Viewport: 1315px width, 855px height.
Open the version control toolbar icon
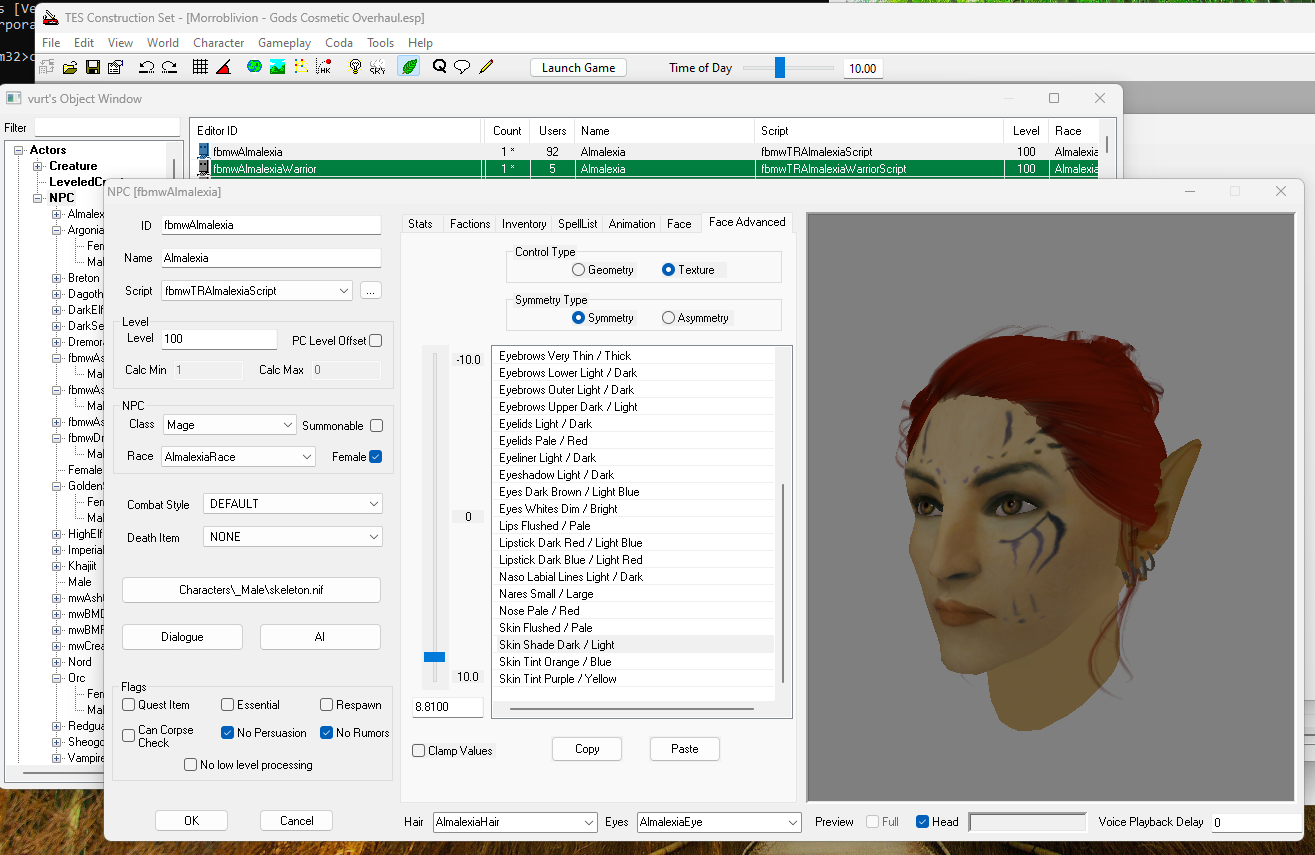(47, 67)
